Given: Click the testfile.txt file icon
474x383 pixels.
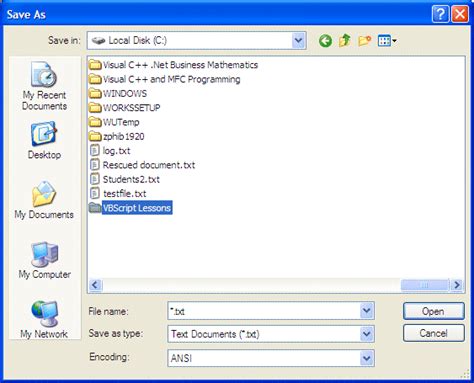Looking at the screenshot, I should coord(95,194).
